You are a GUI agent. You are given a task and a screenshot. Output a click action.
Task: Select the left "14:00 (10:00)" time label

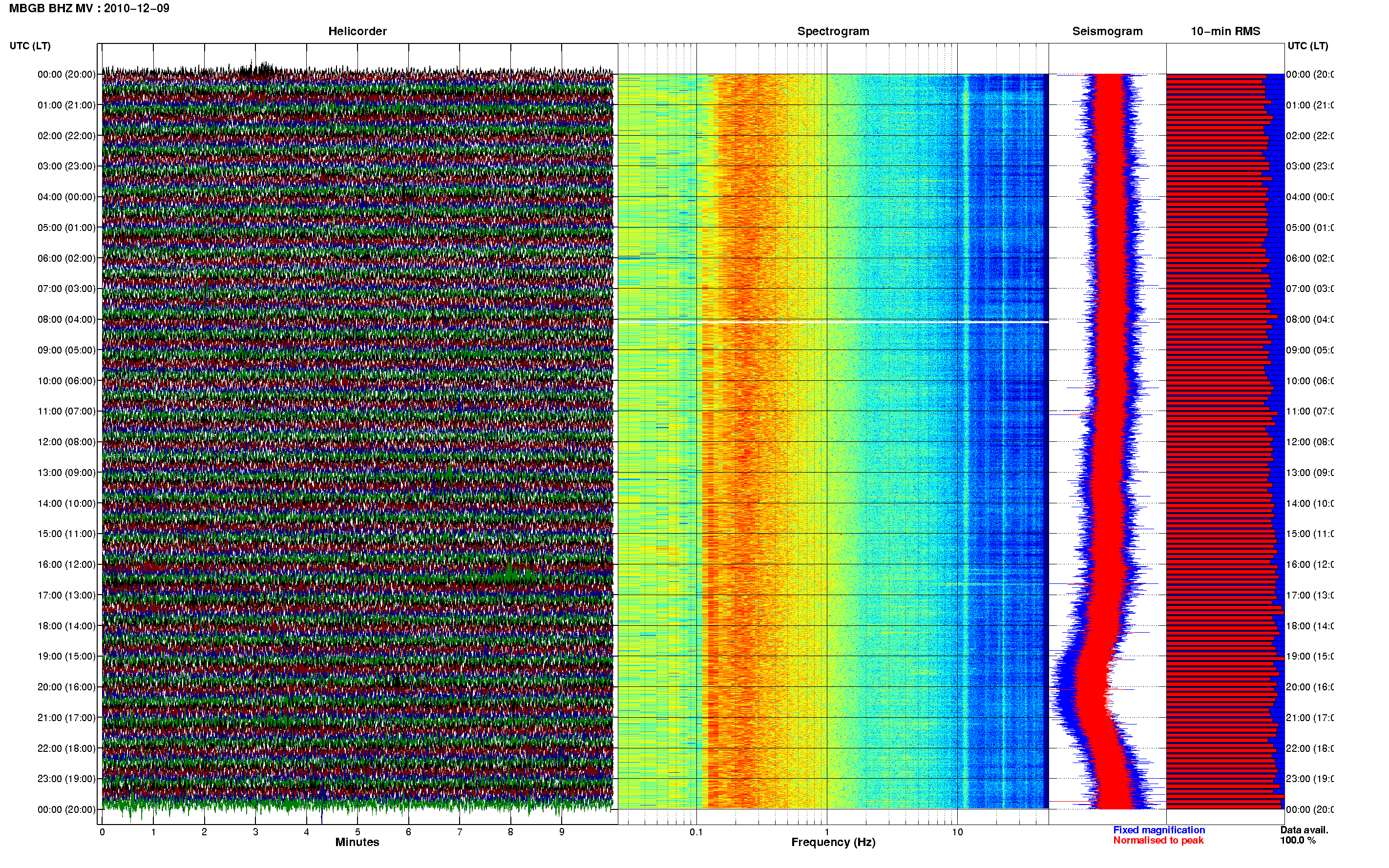tap(66, 503)
